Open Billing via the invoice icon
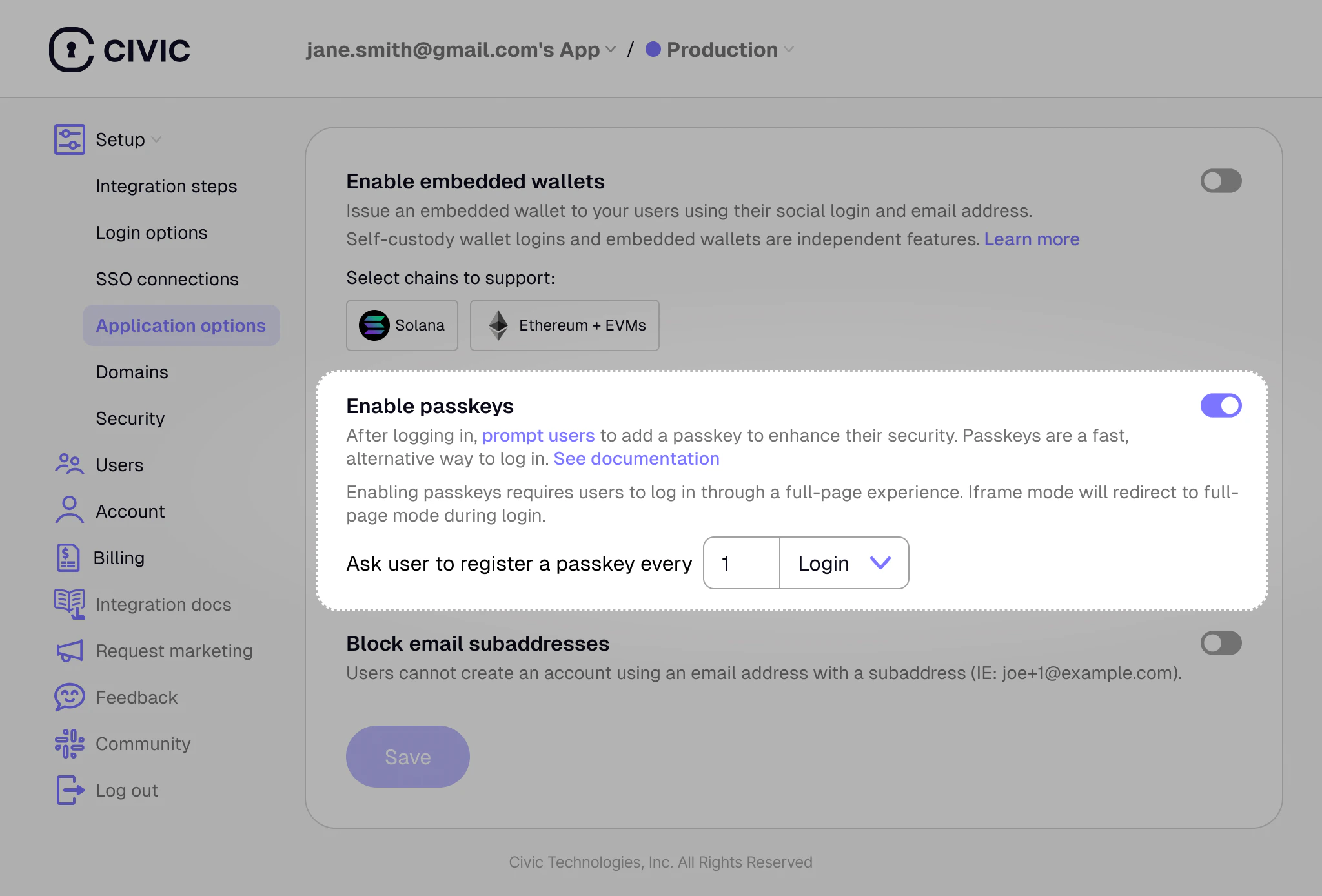Screen dimensions: 1322x896 (69, 558)
